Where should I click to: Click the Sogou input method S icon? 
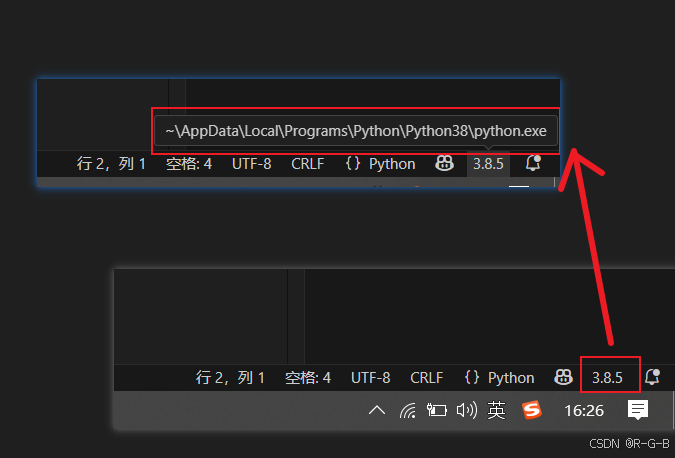point(532,410)
